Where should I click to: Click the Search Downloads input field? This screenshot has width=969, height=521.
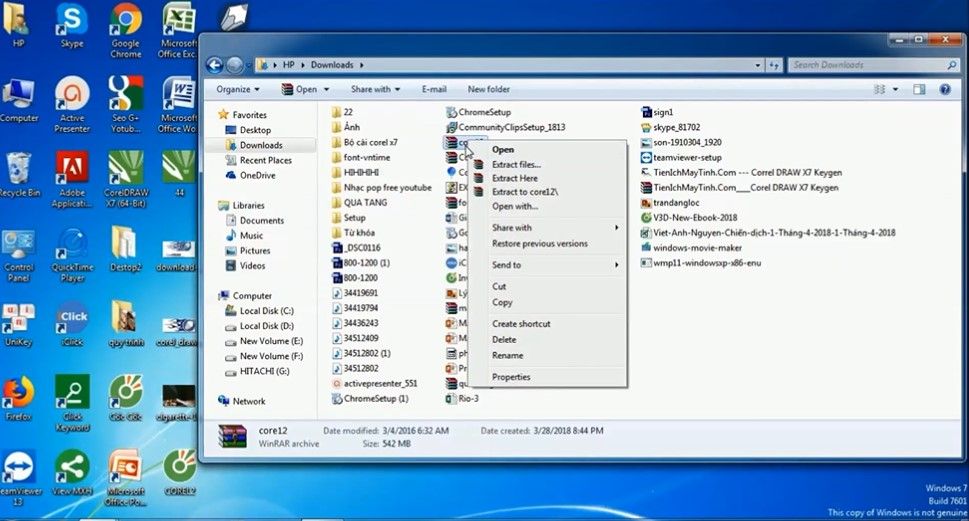[867, 65]
